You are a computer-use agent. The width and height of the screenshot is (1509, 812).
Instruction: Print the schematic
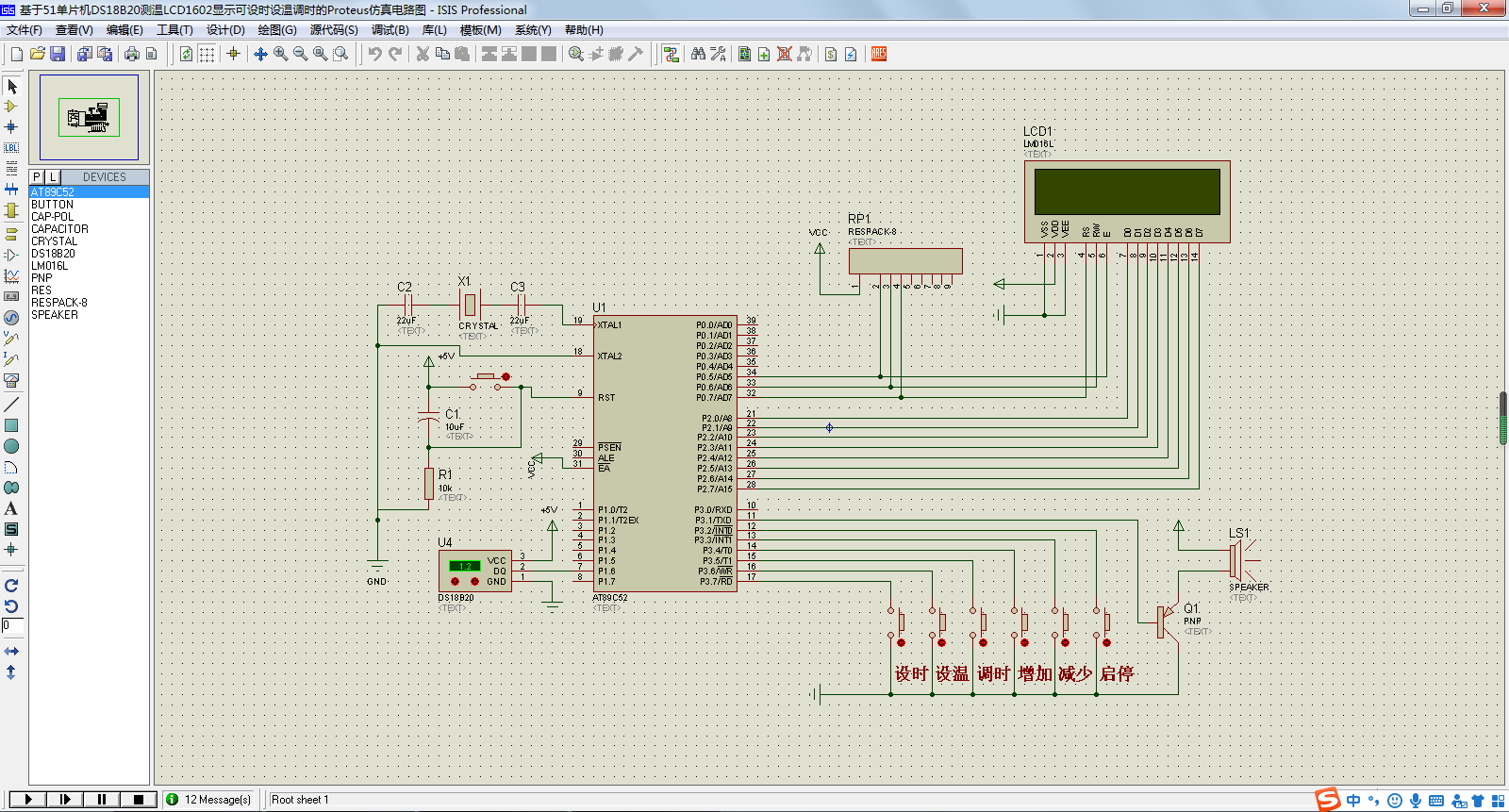click(x=132, y=54)
